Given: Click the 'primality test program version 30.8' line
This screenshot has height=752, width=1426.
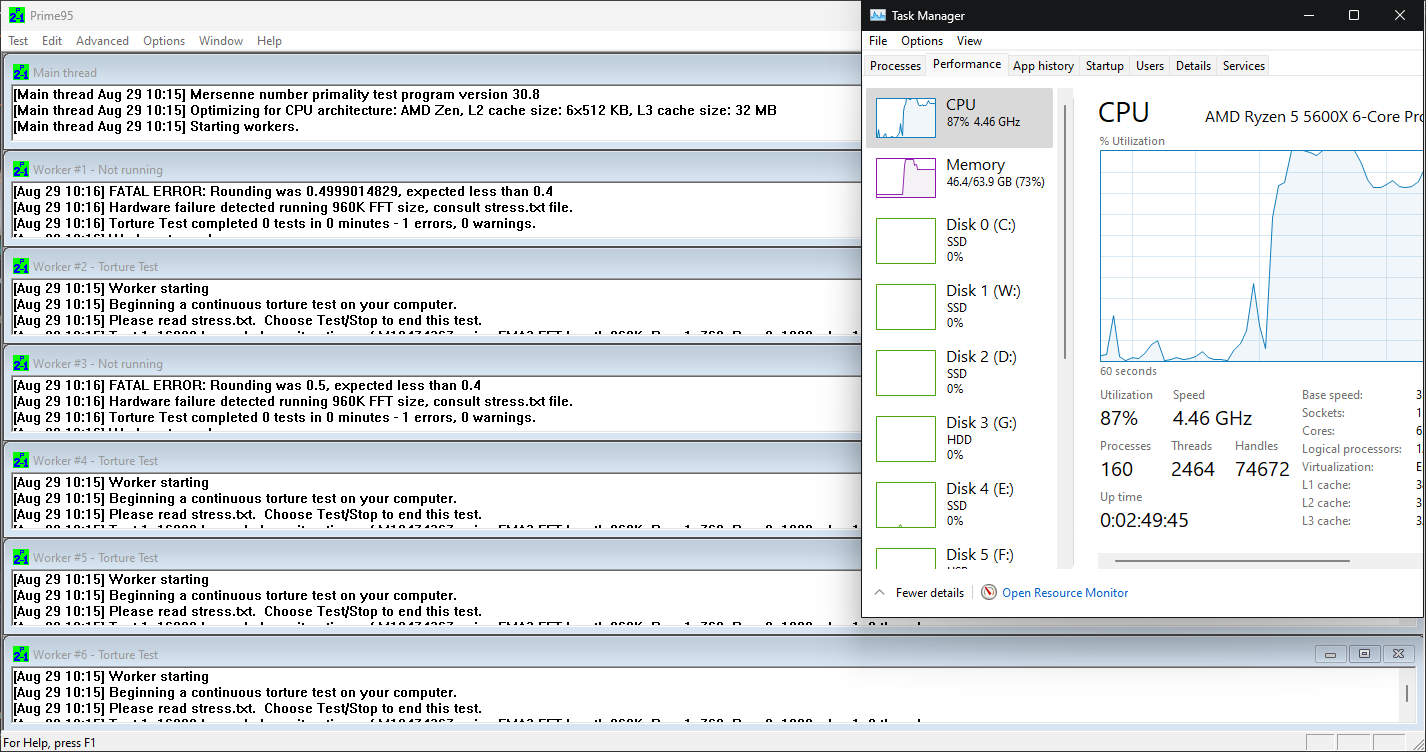Looking at the screenshot, I should pos(276,94).
